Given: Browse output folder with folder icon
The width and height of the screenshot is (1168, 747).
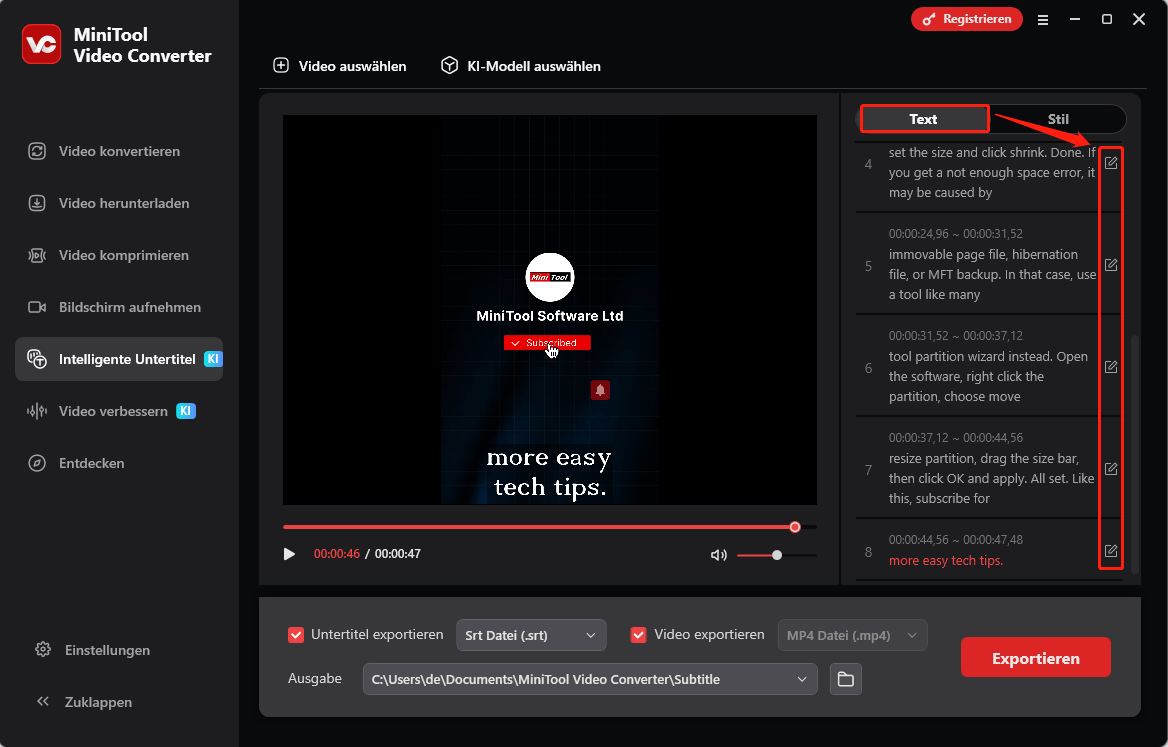Looking at the screenshot, I should 845,679.
